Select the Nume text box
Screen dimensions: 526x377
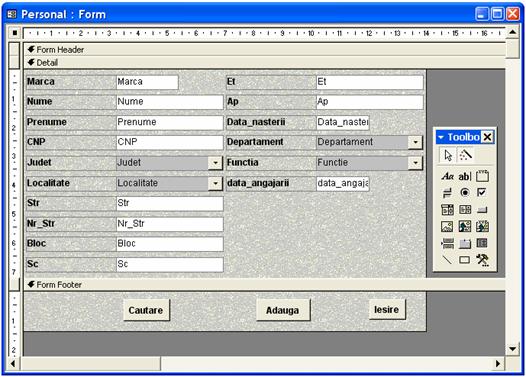tap(169, 102)
